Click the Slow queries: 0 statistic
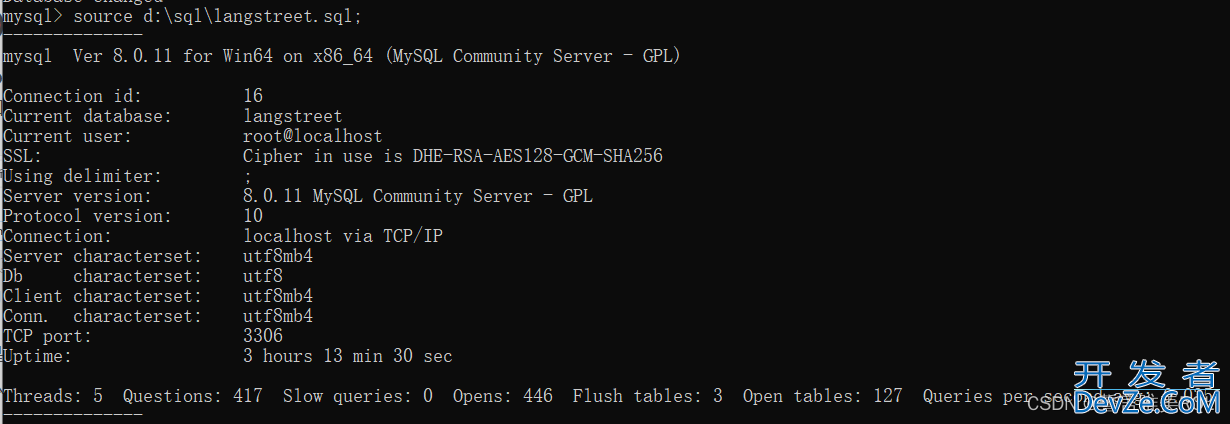The image size is (1230, 424). coord(358,396)
